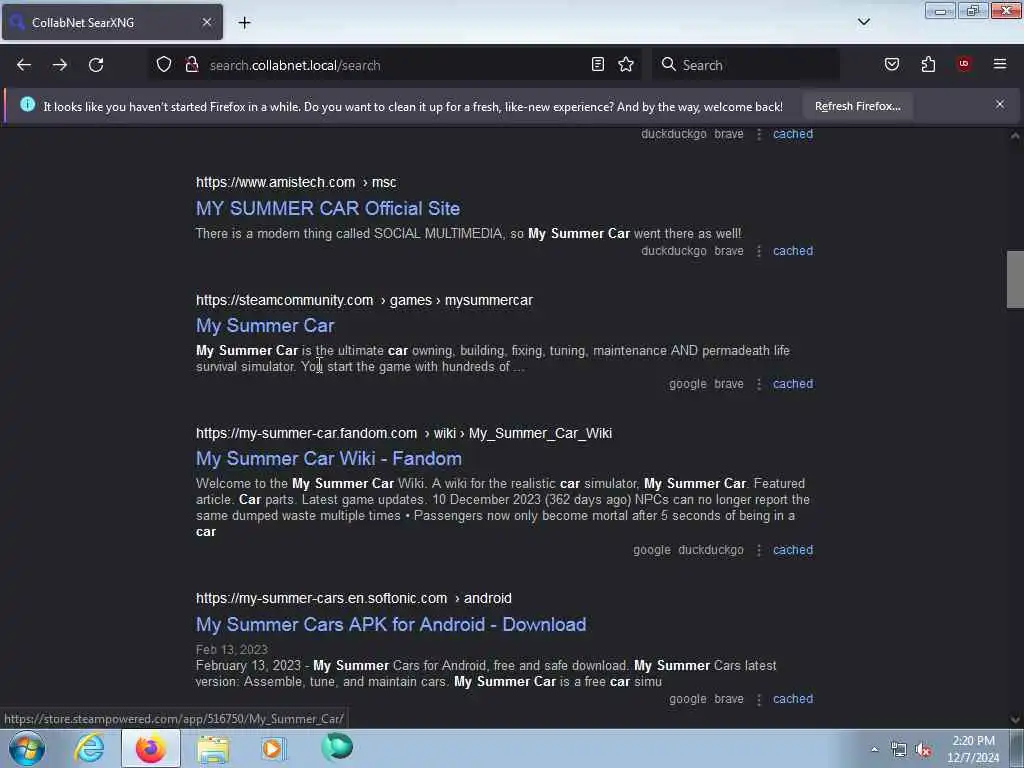1024x768 pixels.
Task: Launch Internet Explorer from the taskbar
Action: pyautogui.click(x=89, y=748)
